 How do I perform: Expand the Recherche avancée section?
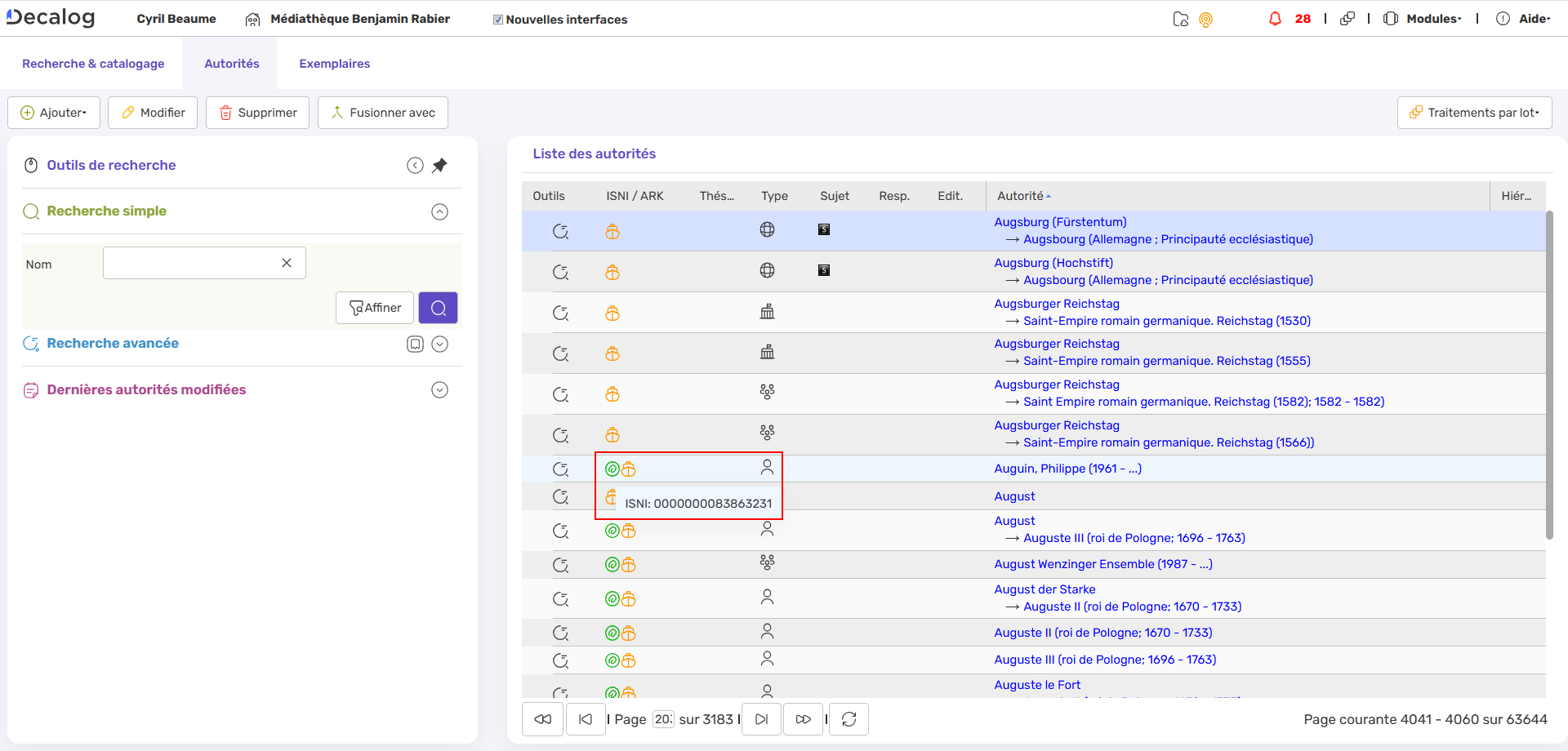tap(439, 344)
